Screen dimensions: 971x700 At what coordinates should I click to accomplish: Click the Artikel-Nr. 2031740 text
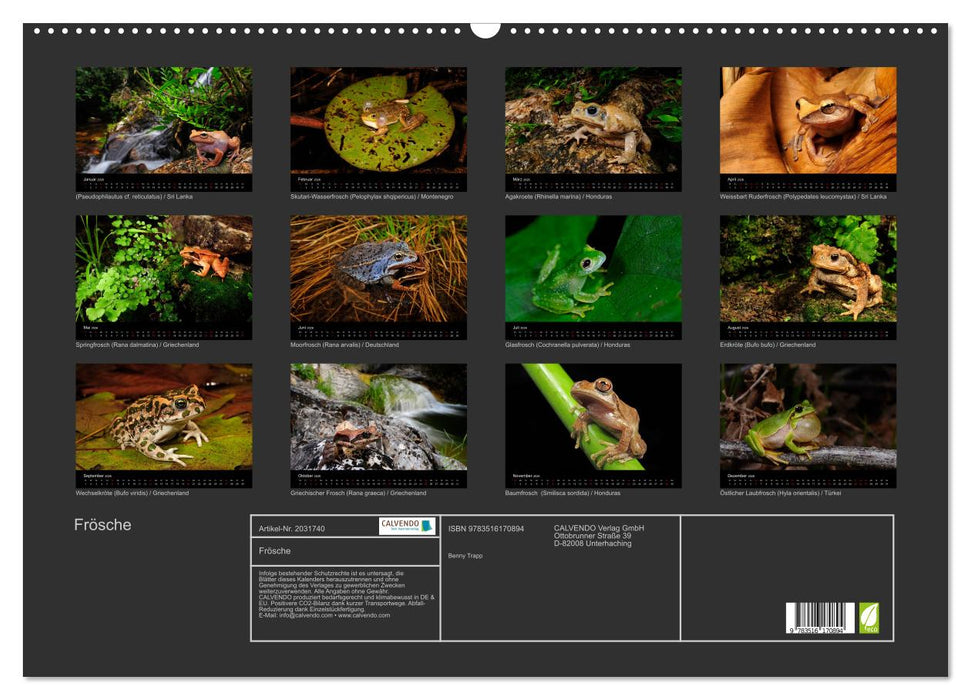[292, 528]
